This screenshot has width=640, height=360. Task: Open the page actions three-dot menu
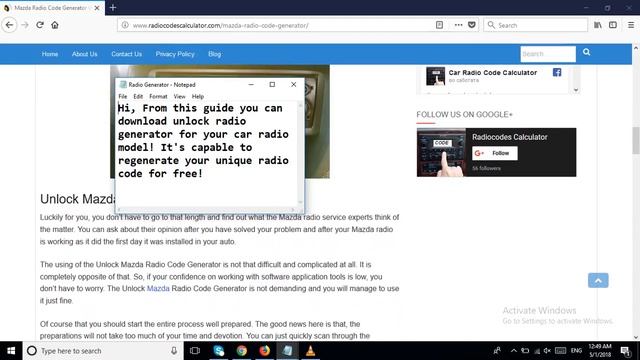coord(458,25)
